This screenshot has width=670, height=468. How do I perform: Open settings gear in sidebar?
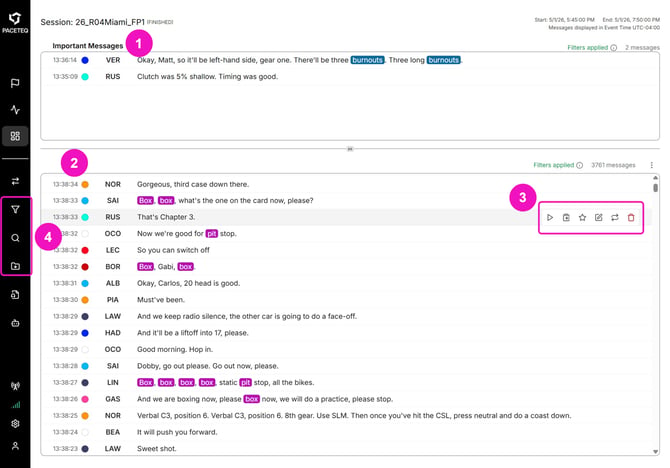point(15,424)
